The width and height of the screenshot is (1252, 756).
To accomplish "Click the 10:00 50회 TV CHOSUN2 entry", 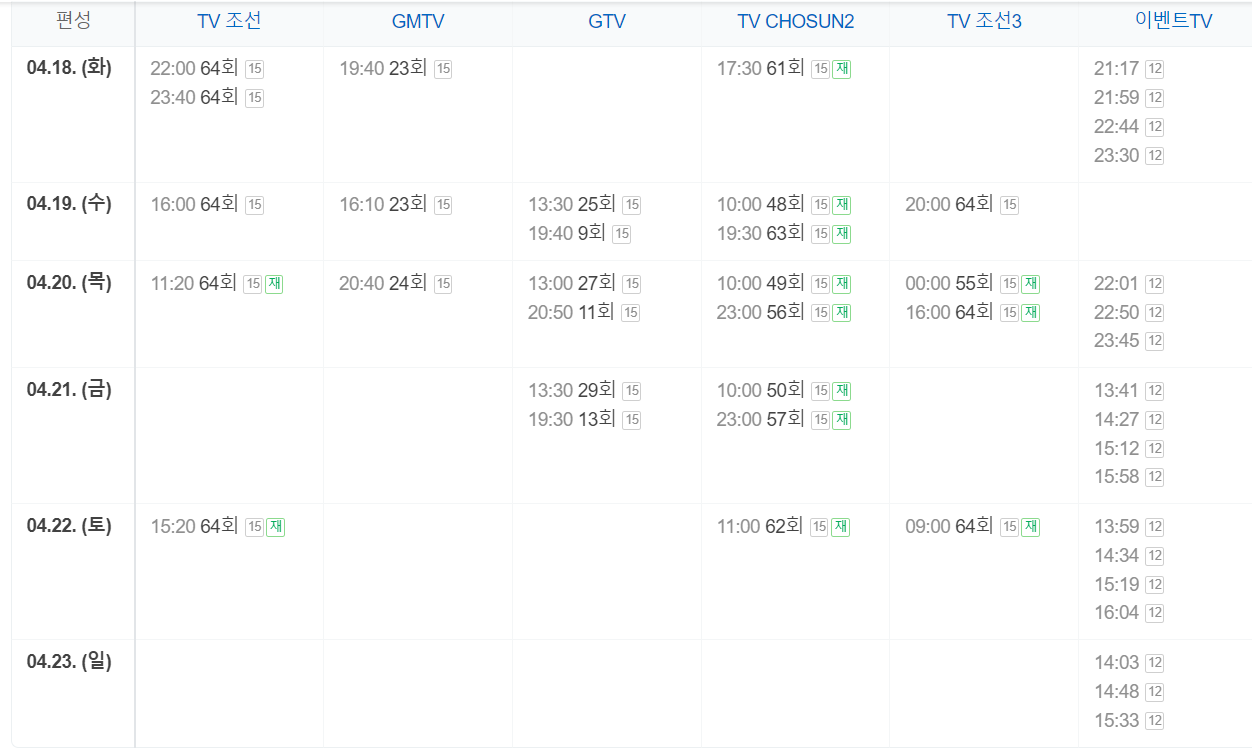I will [761, 390].
